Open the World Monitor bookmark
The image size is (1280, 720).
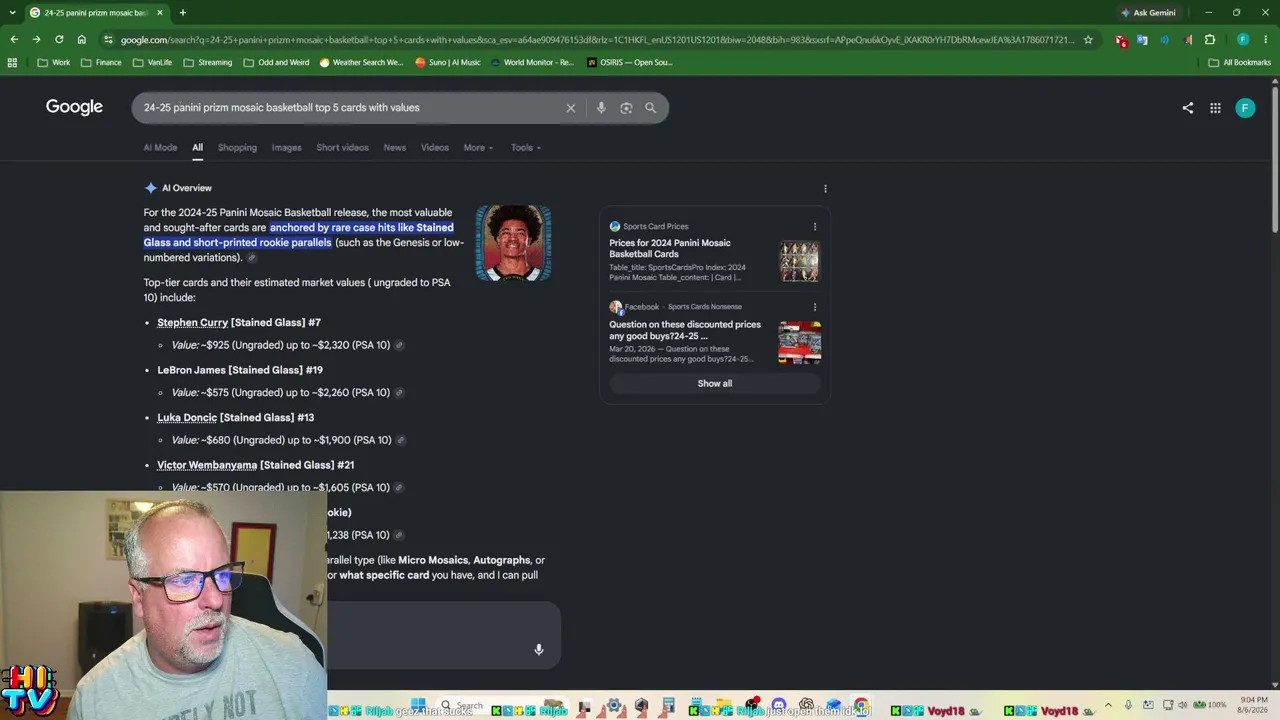(x=532, y=62)
